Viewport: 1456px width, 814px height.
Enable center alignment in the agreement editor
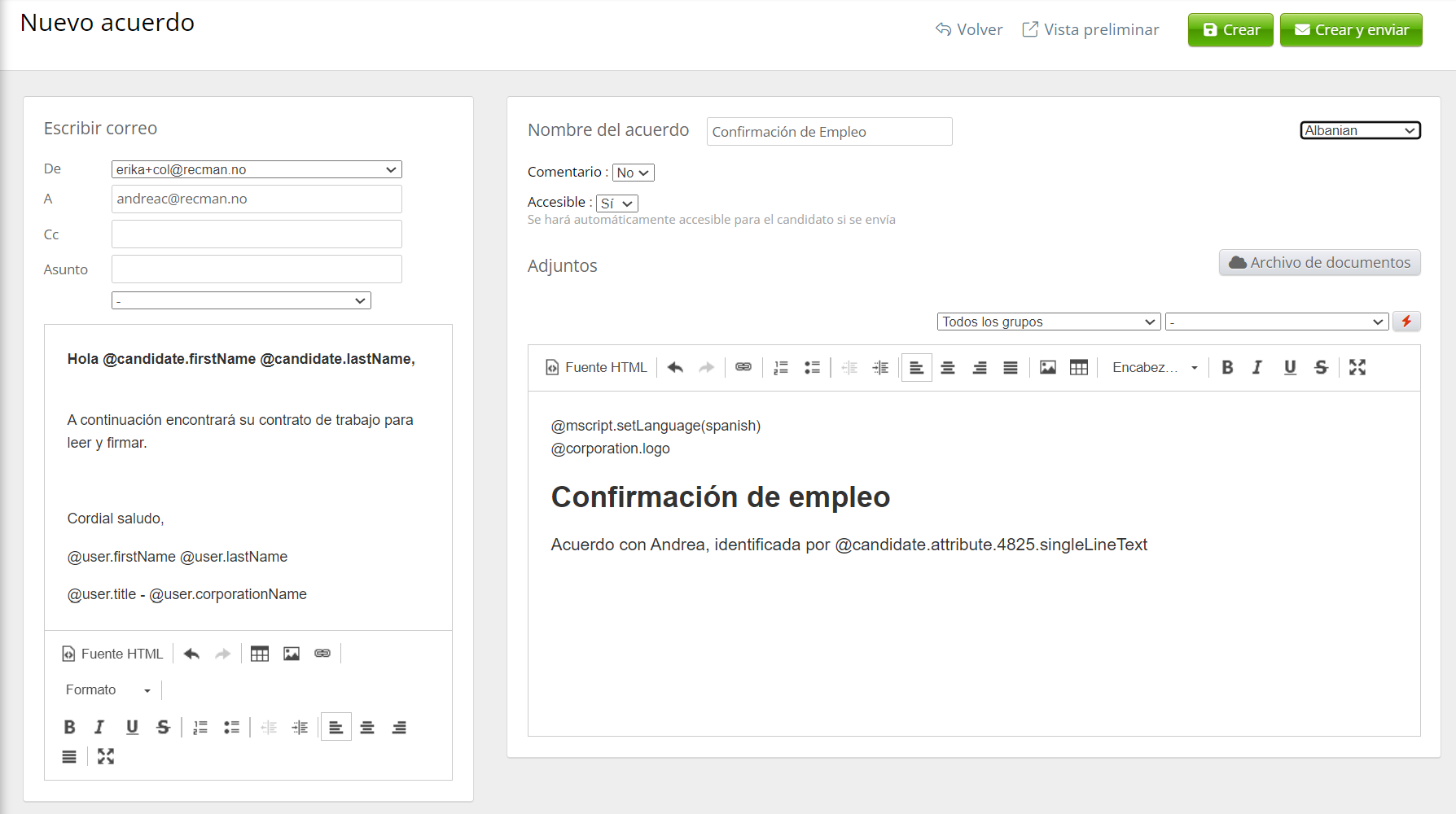click(x=948, y=367)
